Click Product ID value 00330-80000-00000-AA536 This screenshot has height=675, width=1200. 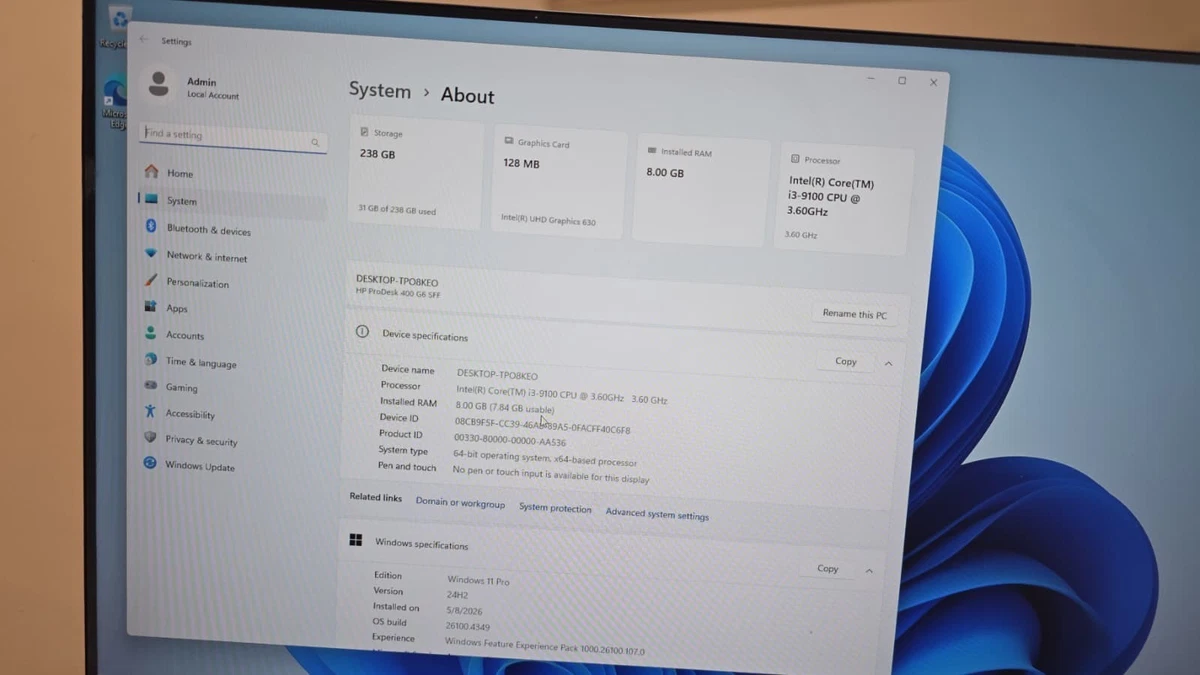pyautogui.click(x=510, y=440)
